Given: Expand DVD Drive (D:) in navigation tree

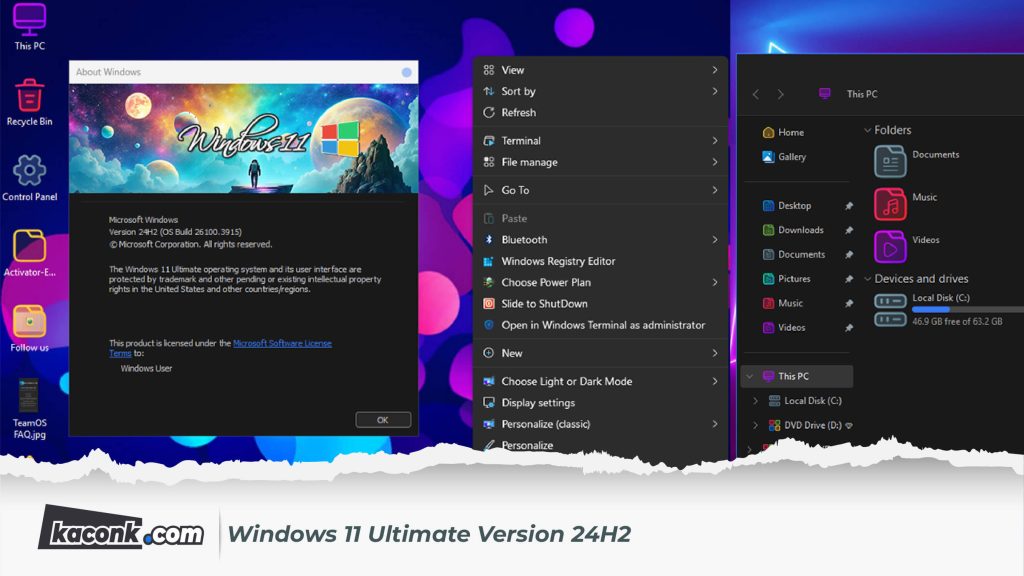Looking at the screenshot, I should pyautogui.click(x=756, y=425).
